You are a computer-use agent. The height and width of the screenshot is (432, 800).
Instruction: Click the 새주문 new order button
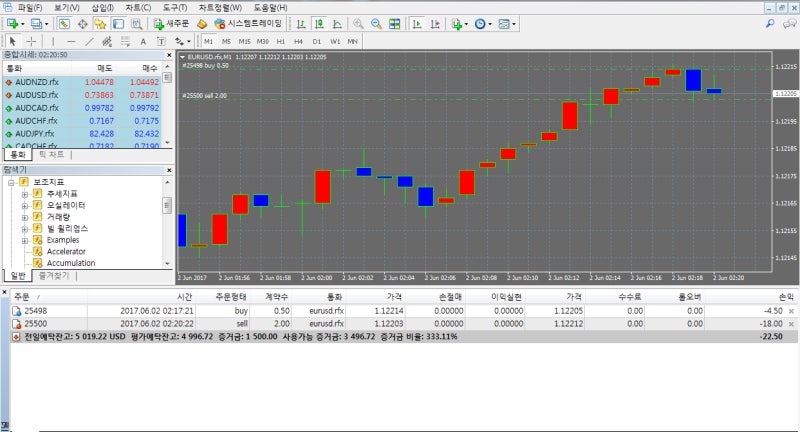pos(171,23)
